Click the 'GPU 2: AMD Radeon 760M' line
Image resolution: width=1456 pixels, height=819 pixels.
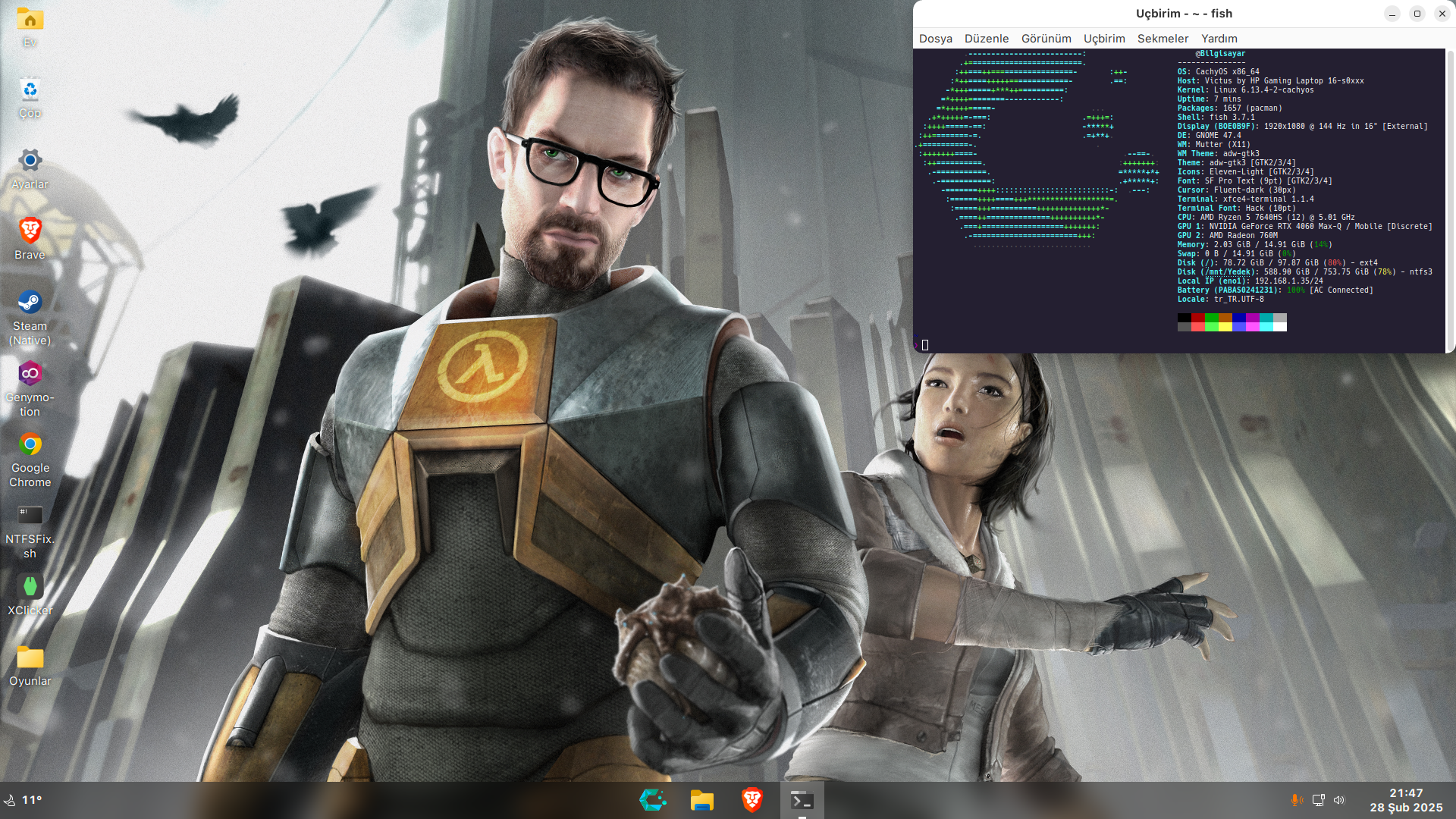coord(1228,236)
